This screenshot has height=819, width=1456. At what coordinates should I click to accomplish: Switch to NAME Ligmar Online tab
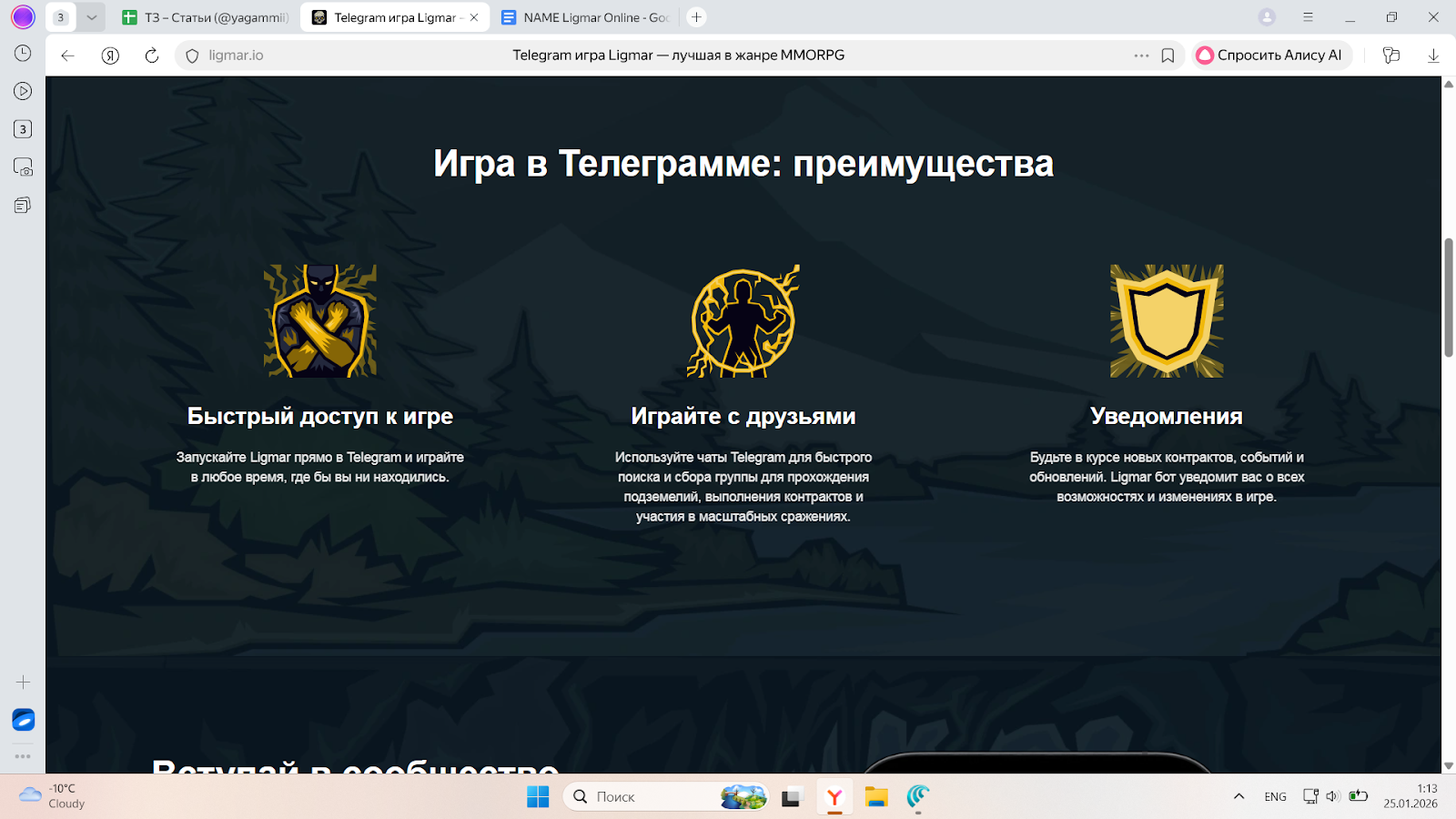[585, 17]
